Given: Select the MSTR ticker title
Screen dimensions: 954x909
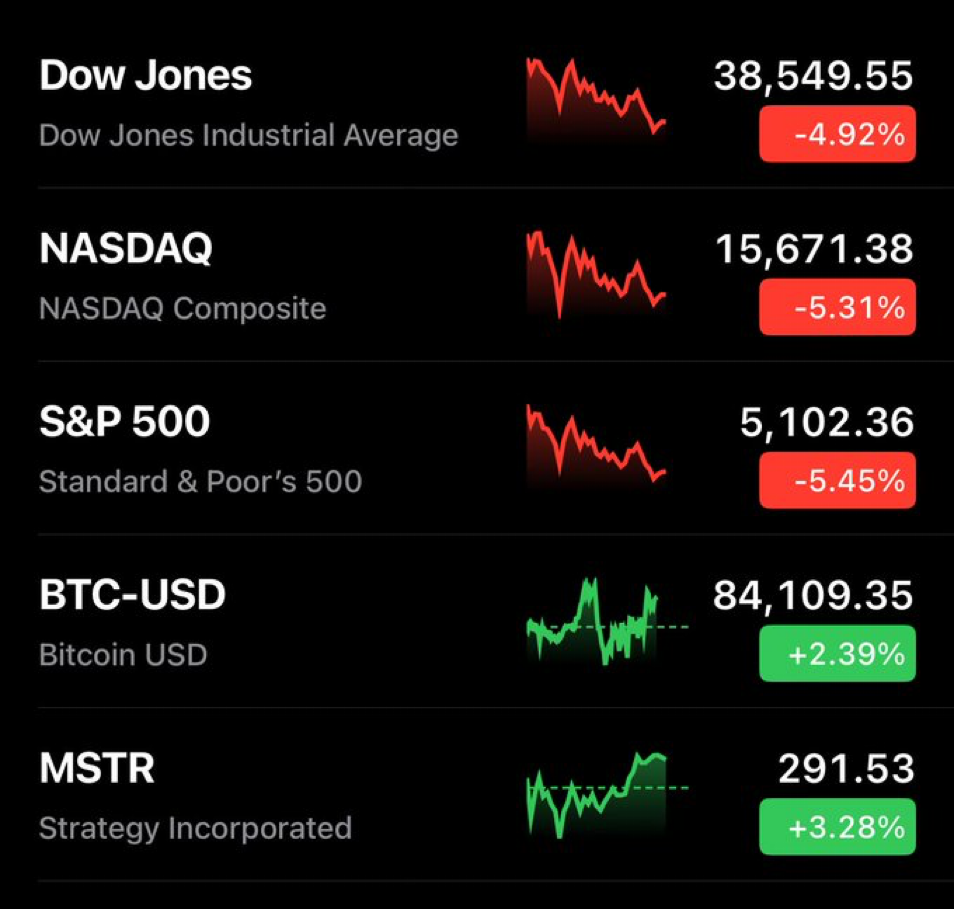Looking at the screenshot, I should (97, 768).
